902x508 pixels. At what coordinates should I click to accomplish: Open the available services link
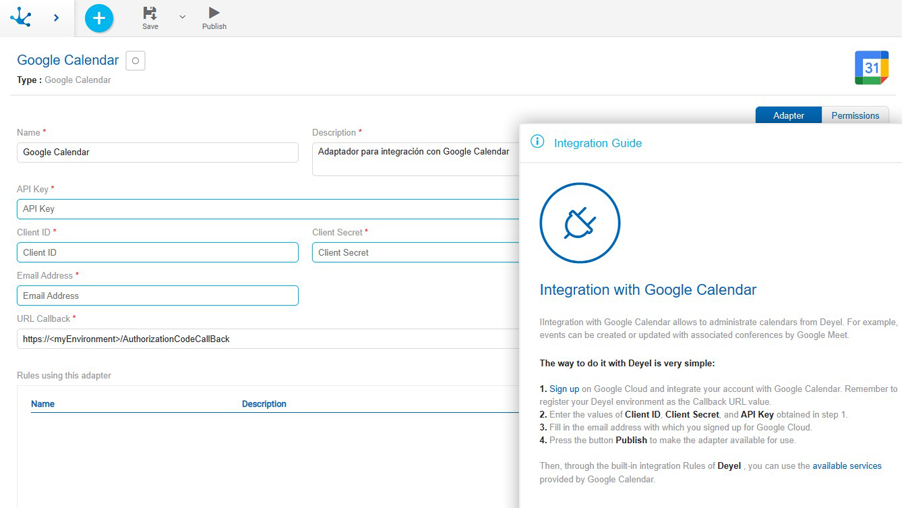coord(847,466)
